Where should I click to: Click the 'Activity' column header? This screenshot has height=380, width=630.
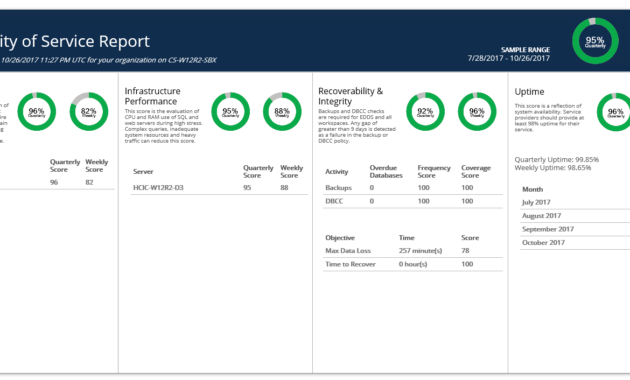click(336, 172)
